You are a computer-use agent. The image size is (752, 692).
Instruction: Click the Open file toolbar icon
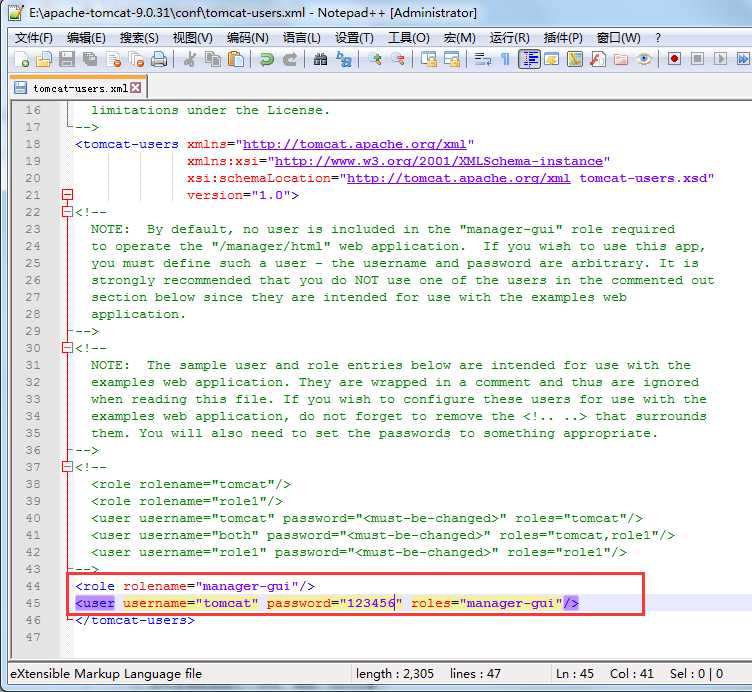(x=44, y=59)
